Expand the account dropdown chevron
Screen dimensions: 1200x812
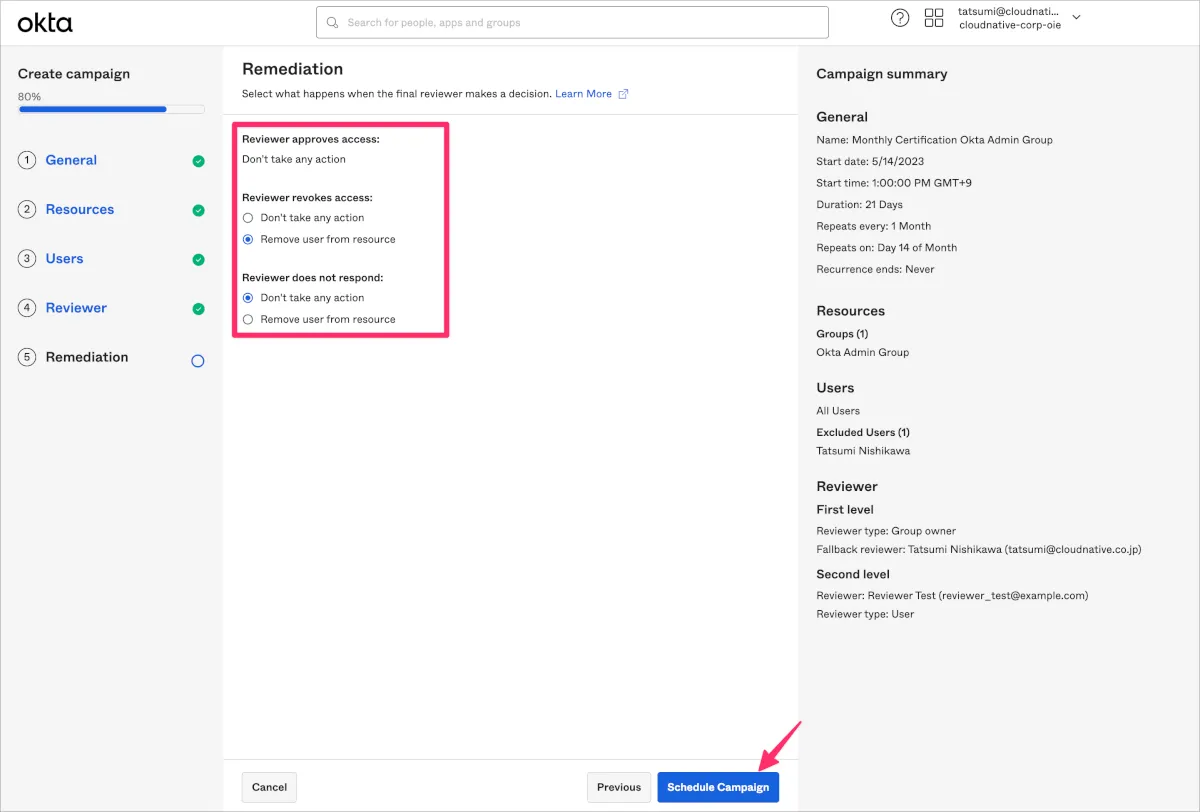pyautogui.click(x=1077, y=18)
